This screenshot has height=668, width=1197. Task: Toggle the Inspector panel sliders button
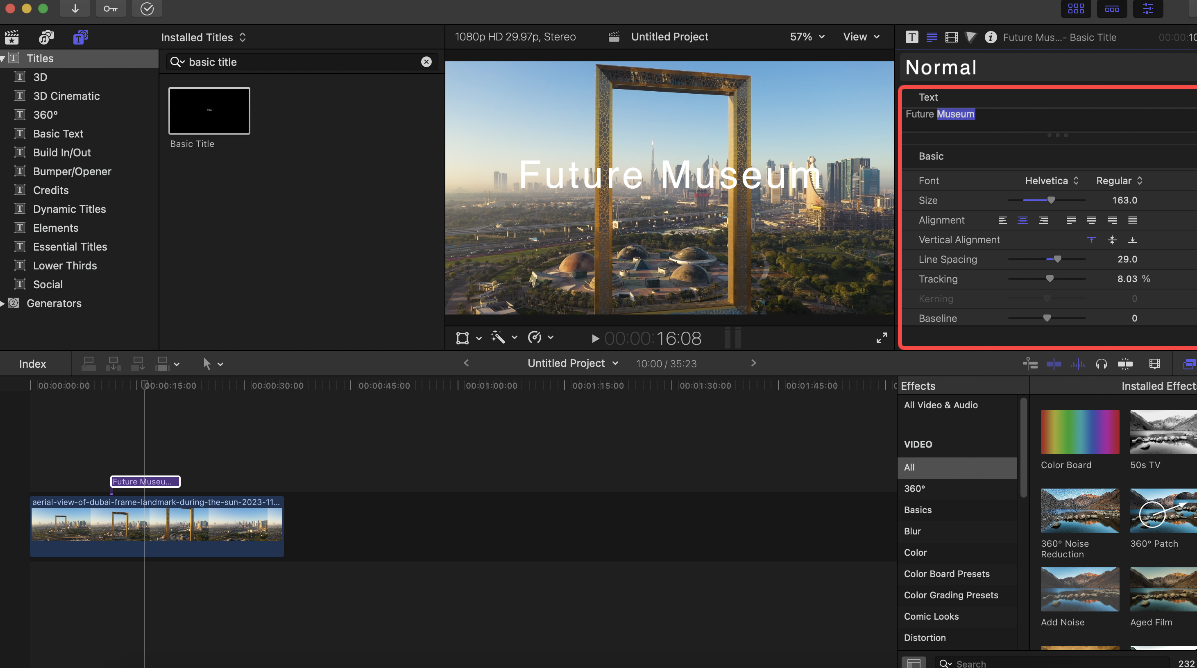[x=1147, y=9]
